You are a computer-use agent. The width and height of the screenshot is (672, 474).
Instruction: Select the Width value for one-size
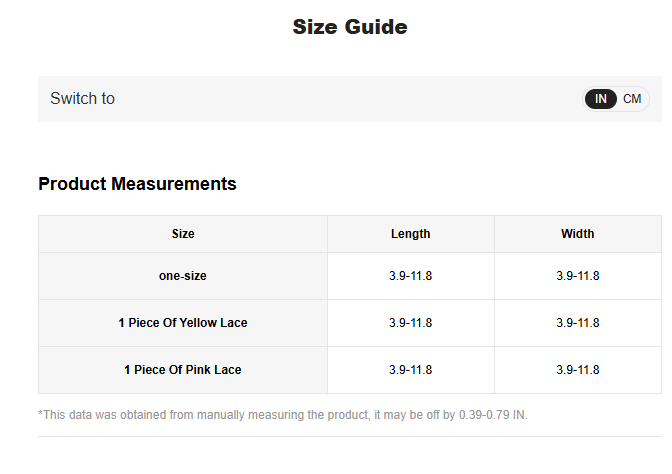click(x=577, y=276)
